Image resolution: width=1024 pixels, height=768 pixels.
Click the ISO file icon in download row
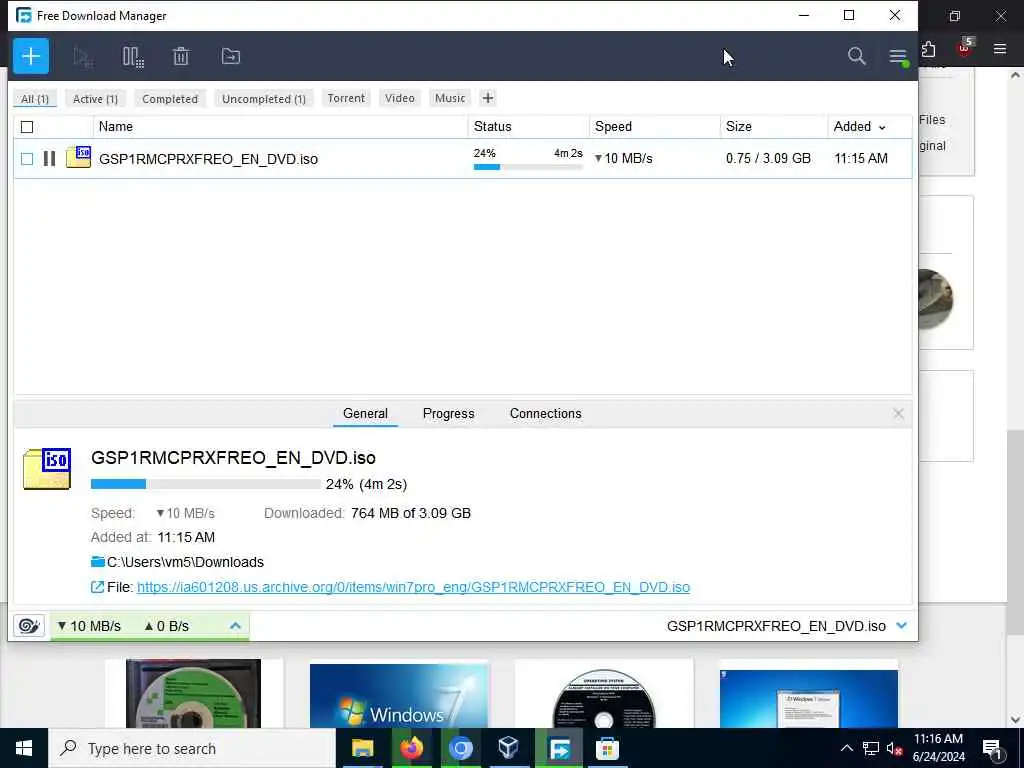78,157
